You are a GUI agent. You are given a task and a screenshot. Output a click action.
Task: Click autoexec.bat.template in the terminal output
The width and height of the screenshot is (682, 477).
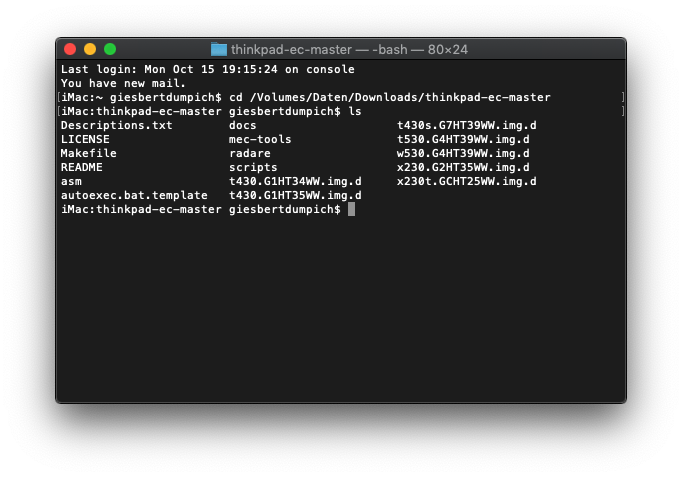pos(134,195)
